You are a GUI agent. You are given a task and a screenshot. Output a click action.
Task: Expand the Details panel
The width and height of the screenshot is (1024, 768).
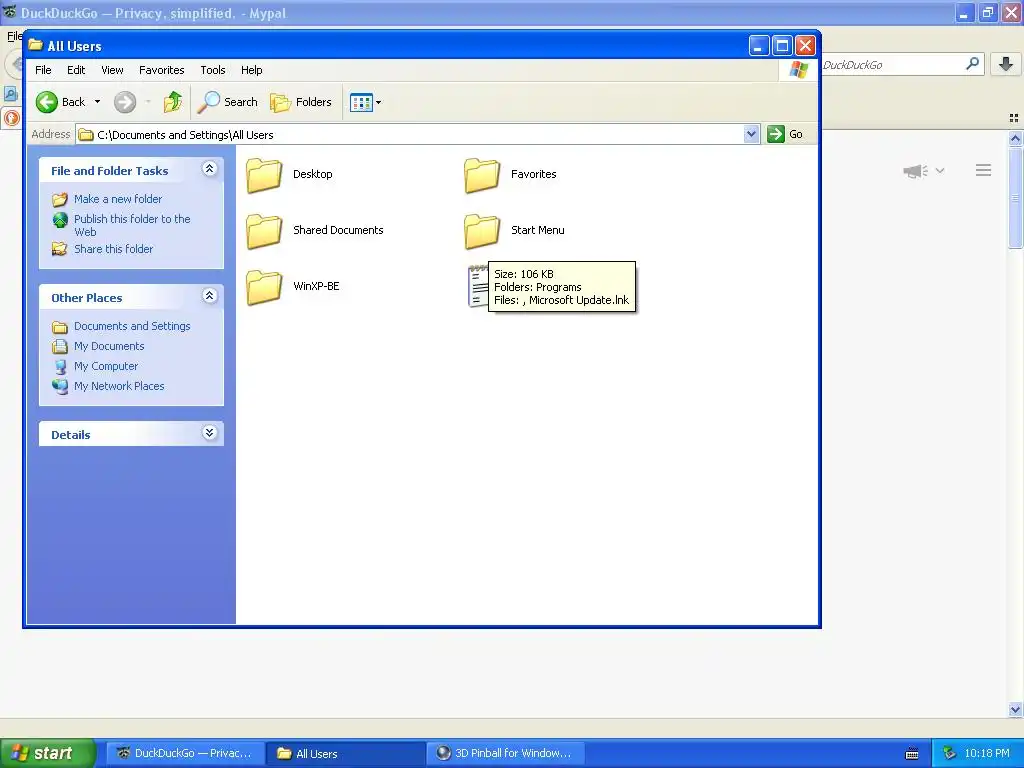pos(209,433)
